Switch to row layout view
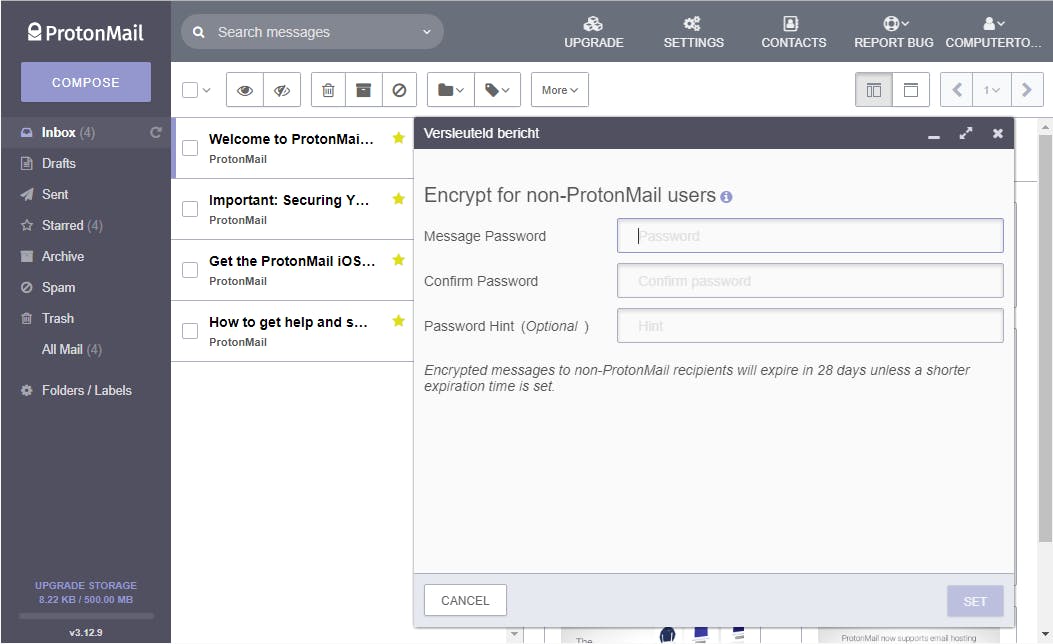Viewport: 1053px width, 644px height. point(911,90)
